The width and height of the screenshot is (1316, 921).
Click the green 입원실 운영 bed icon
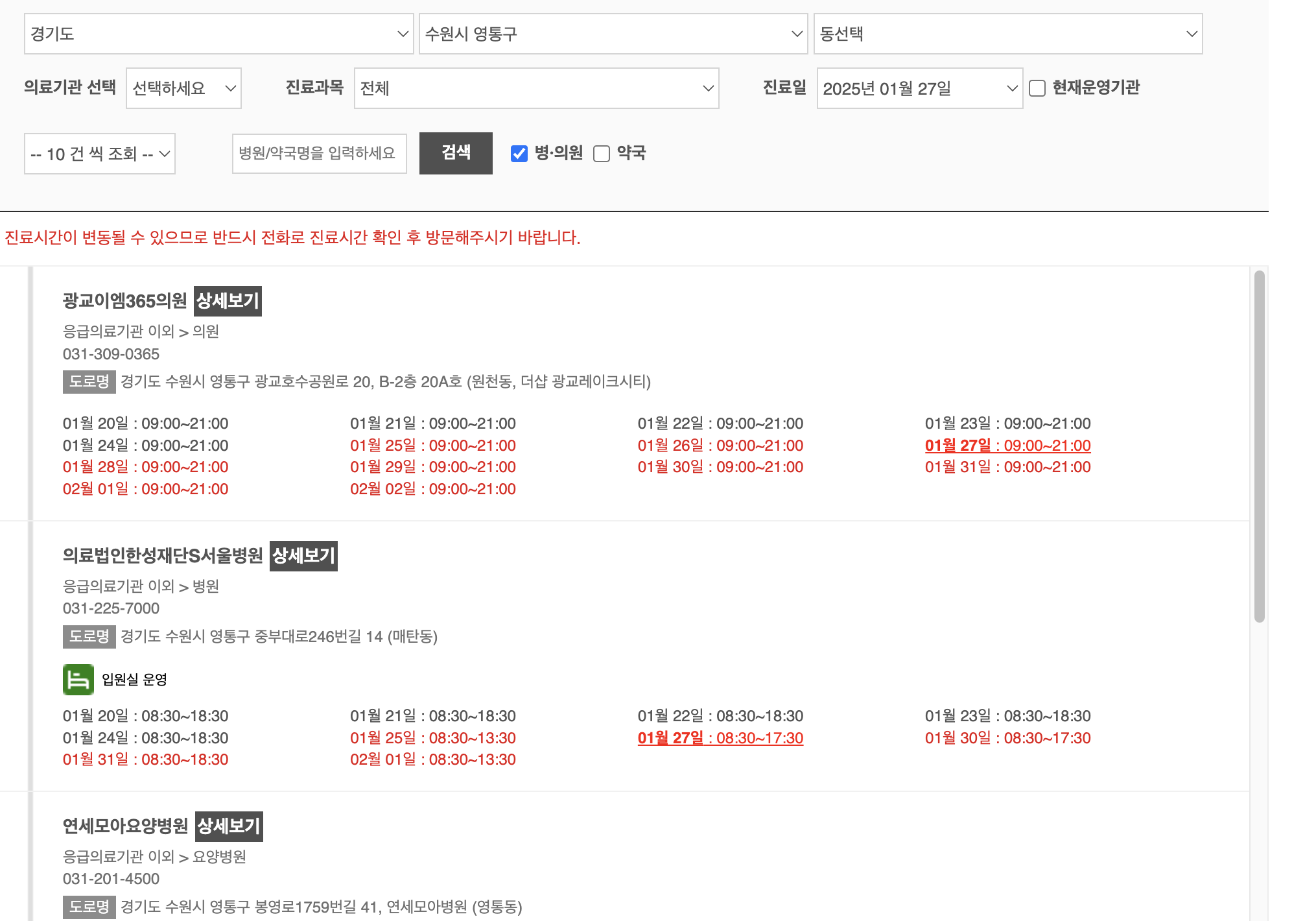tap(78, 679)
